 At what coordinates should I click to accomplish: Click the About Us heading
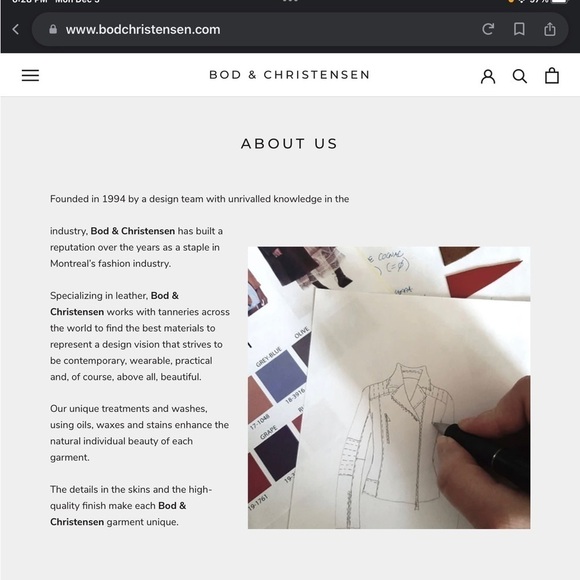[289, 144]
